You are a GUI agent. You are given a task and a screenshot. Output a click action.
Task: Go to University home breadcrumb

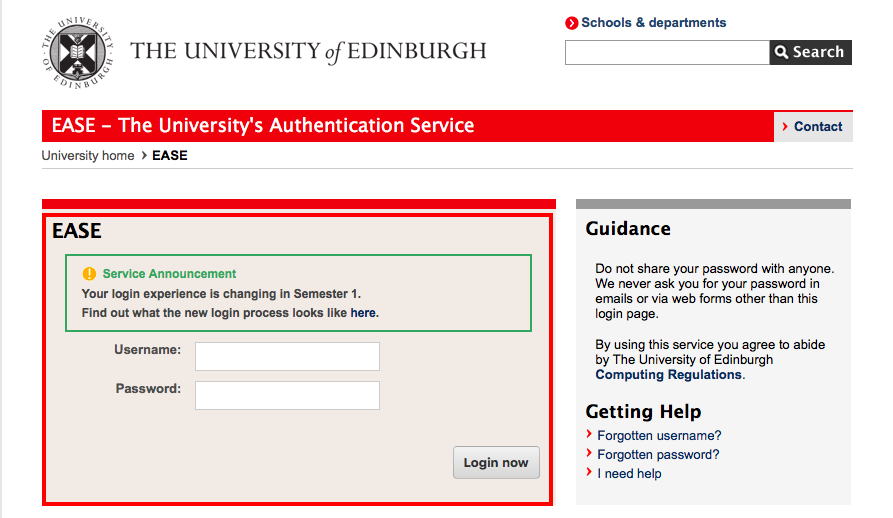pyautogui.click(x=88, y=155)
